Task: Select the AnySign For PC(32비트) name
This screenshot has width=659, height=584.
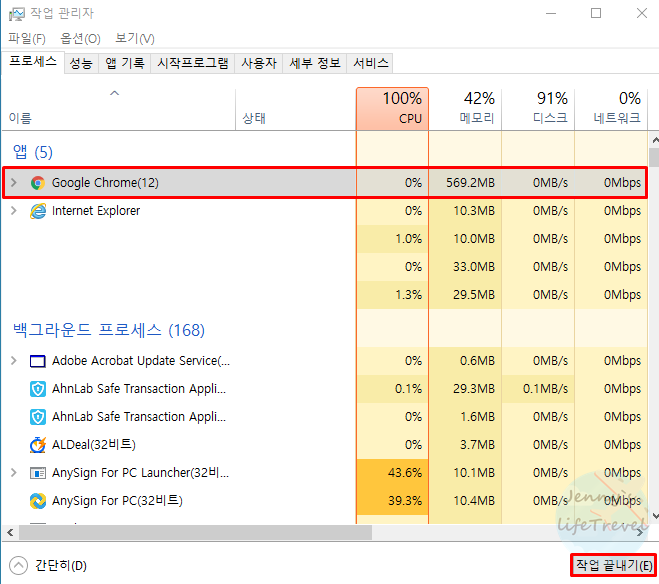Action: 117,501
